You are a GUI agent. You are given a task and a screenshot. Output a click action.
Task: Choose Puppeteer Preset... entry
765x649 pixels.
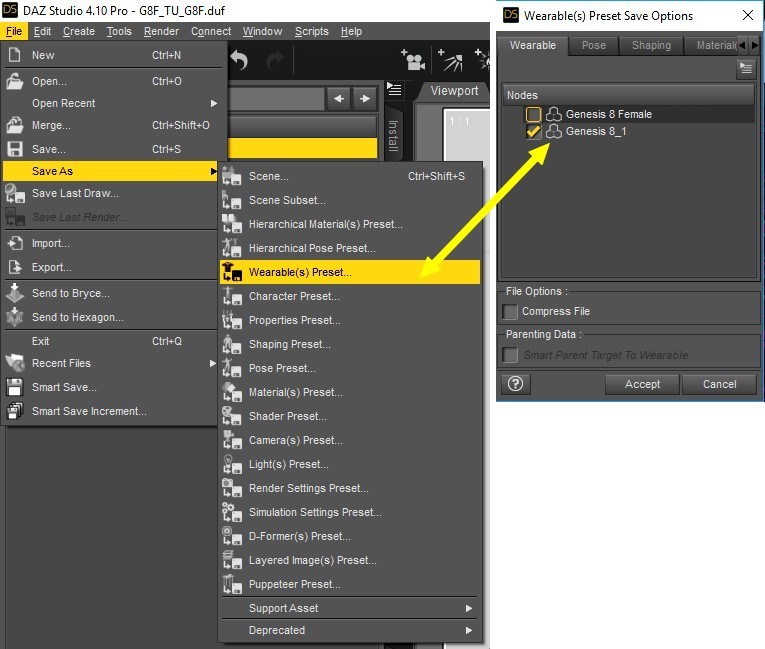[x=350, y=584]
